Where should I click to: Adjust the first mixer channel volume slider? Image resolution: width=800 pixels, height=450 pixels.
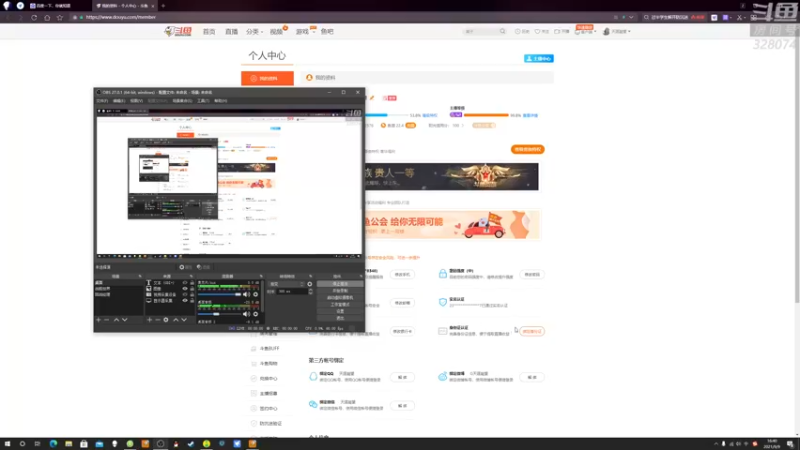(219, 294)
